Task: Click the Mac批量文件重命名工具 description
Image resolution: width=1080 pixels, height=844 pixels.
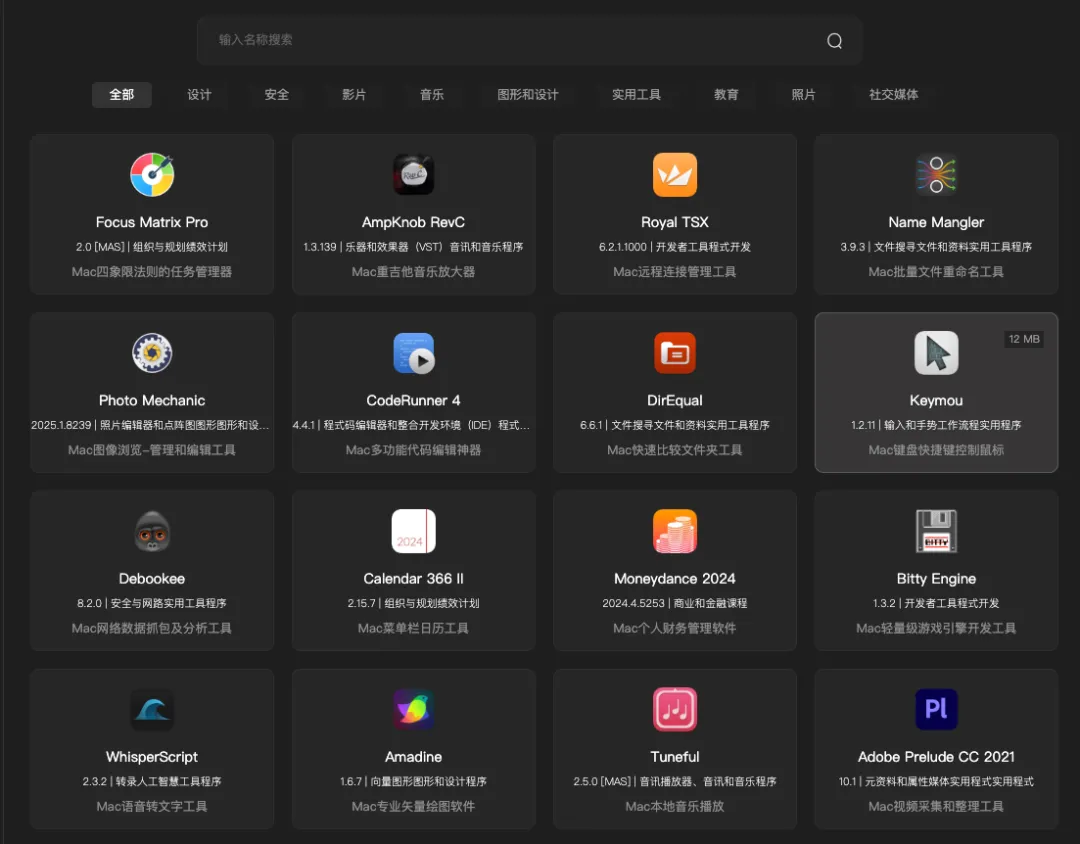Action: point(936,272)
